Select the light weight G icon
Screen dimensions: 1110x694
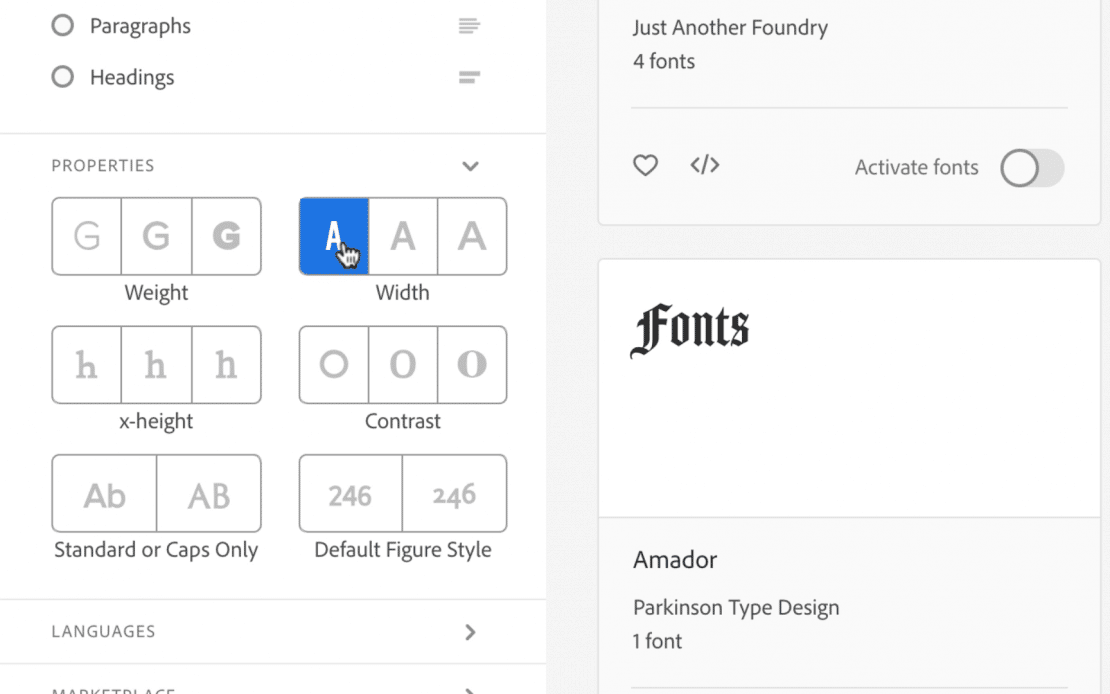(87, 236)
